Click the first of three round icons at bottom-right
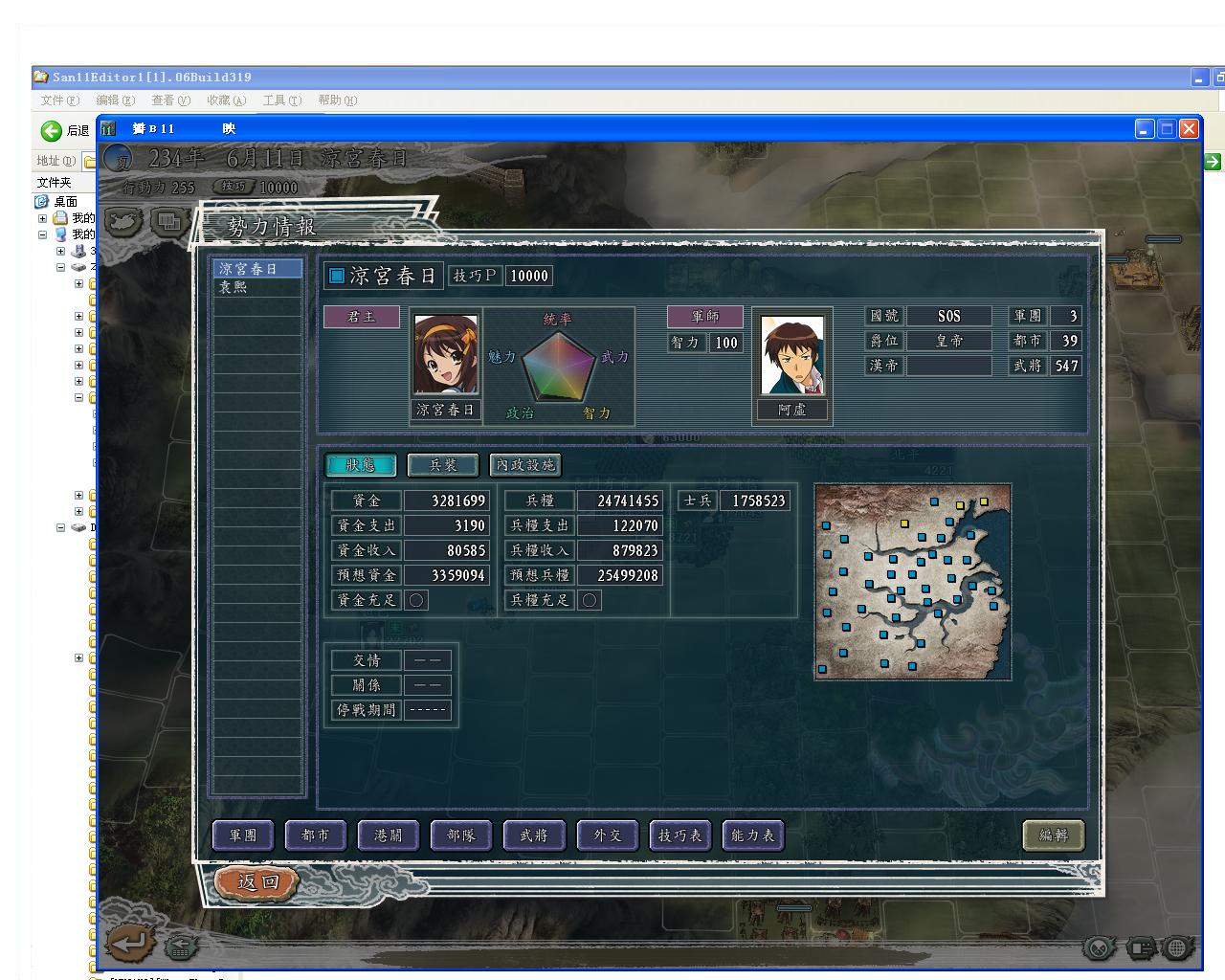1225x980 pixels. point(1100,947)
